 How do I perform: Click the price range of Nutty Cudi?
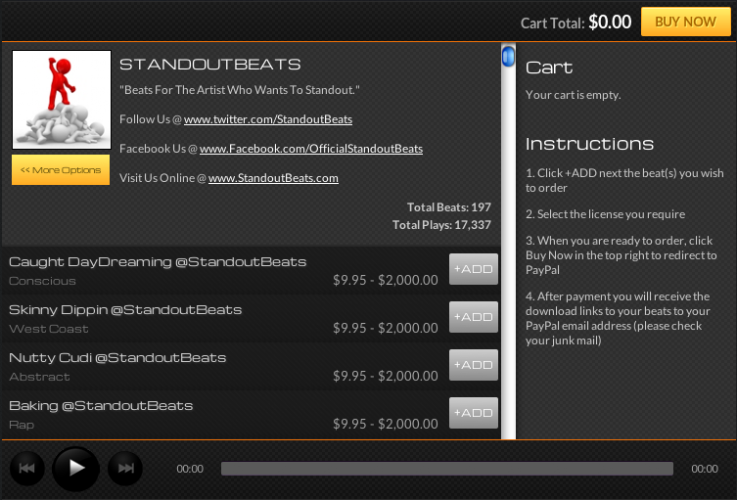pyautogui.click(x=385, y=376)
